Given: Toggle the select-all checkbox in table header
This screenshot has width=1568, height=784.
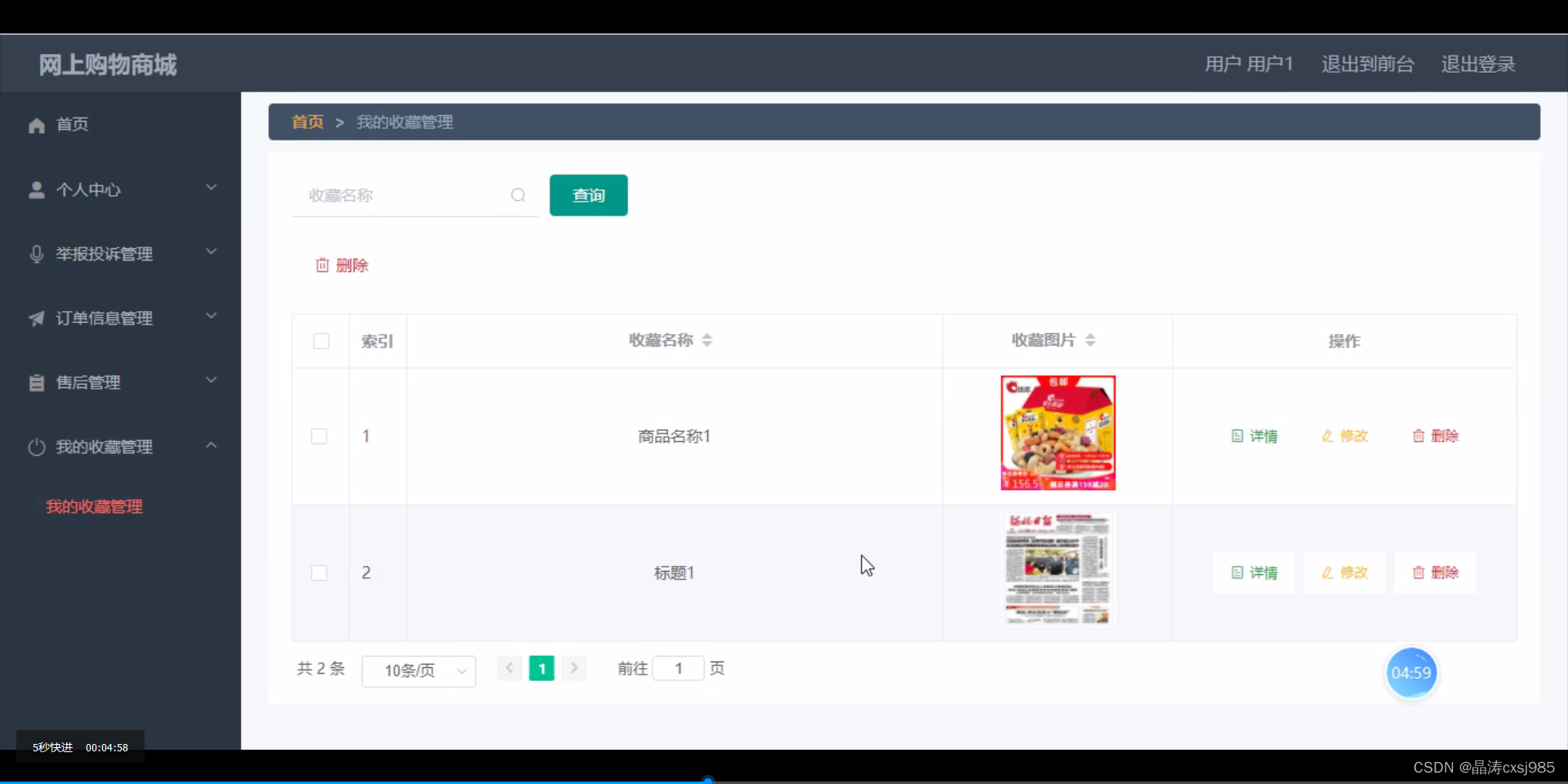Looking at the screenshot, I should pos(321,341).
